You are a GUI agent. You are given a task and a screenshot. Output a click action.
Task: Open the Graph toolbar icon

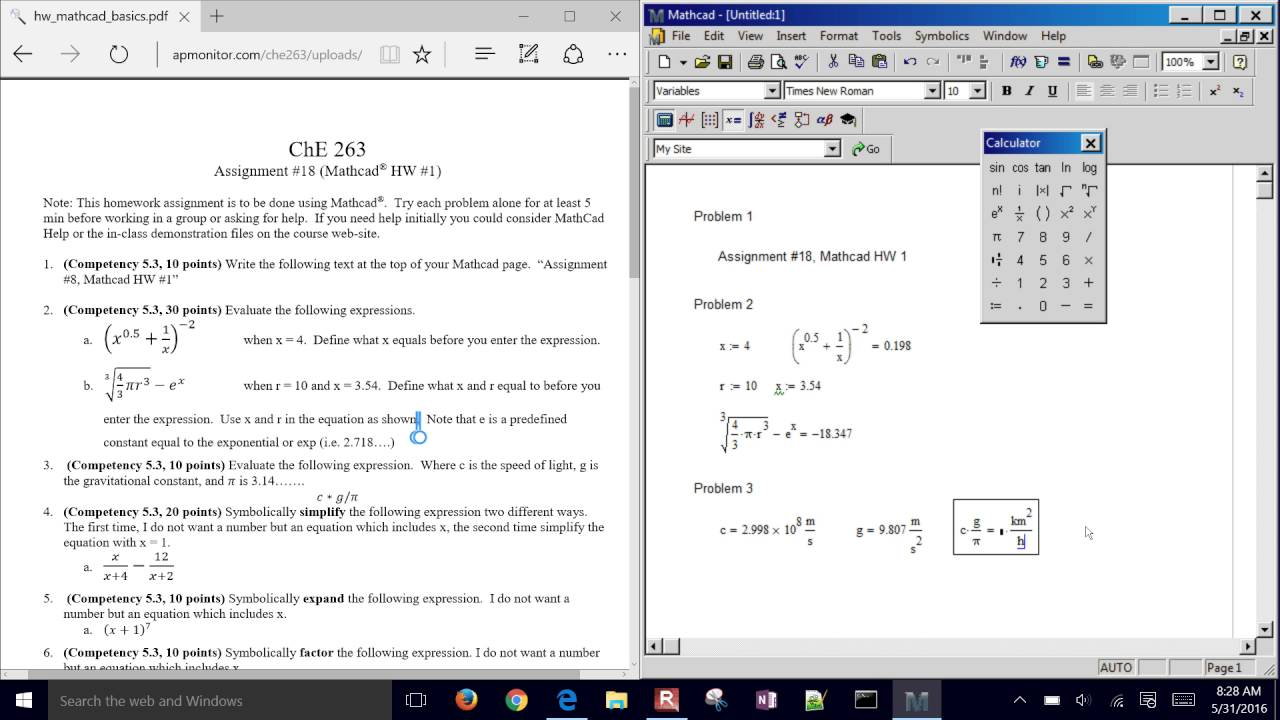687,120
